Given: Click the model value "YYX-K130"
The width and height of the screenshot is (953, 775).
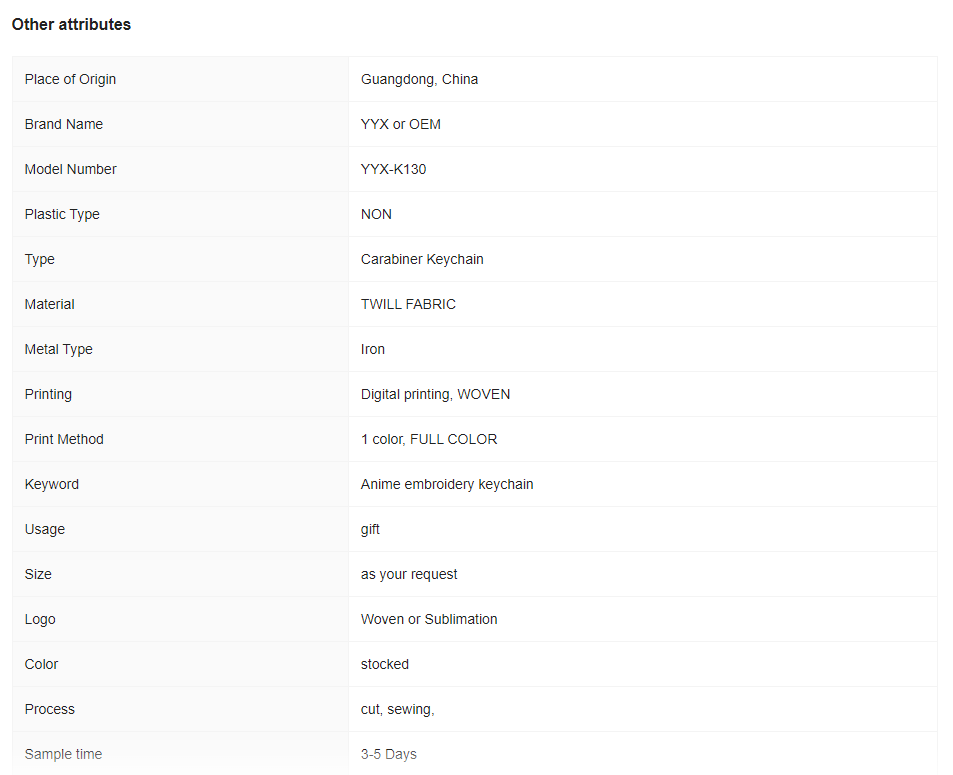Looking at the screenshot, I should coord(393,169).
